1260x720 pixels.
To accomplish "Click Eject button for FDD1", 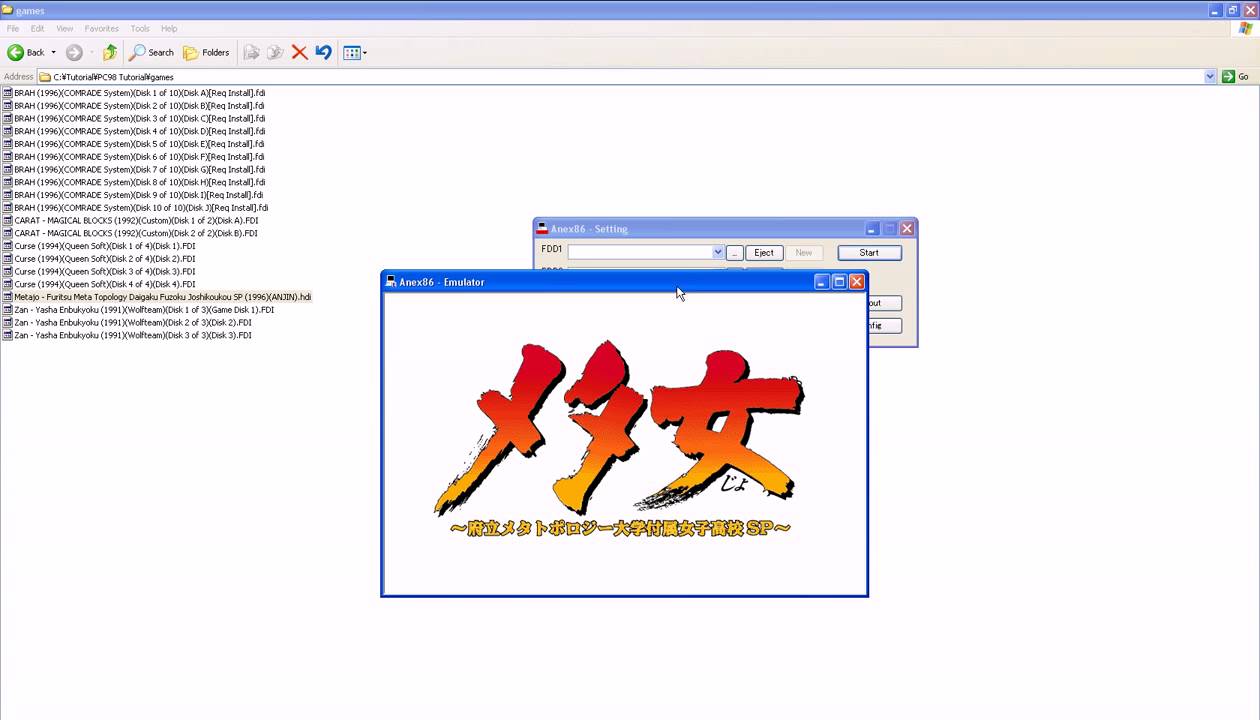I will [x=764, y=253].
